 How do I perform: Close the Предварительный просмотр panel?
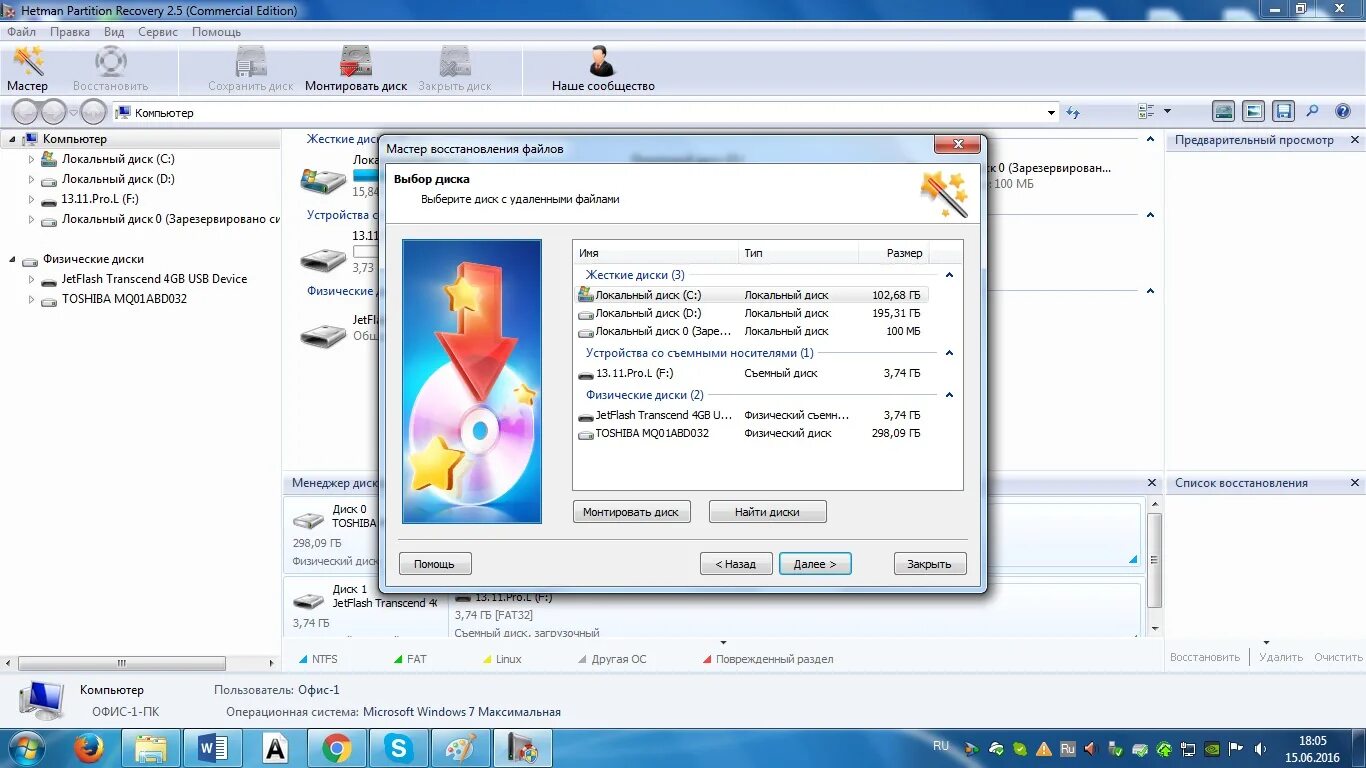(1356, 140)
